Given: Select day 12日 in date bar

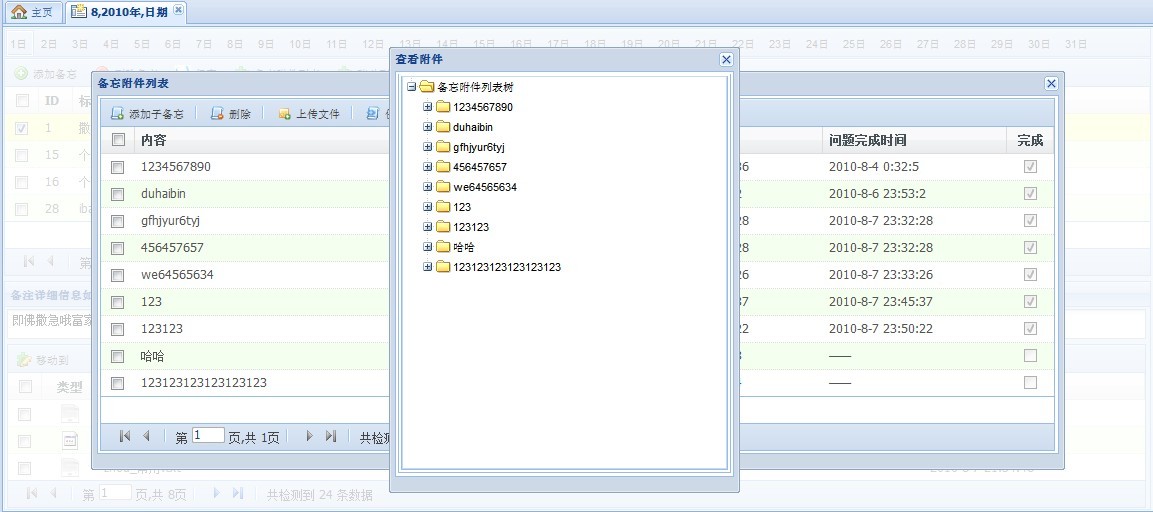Looking at the screenshot, I should pyautogui.click(x=374, y=44).
